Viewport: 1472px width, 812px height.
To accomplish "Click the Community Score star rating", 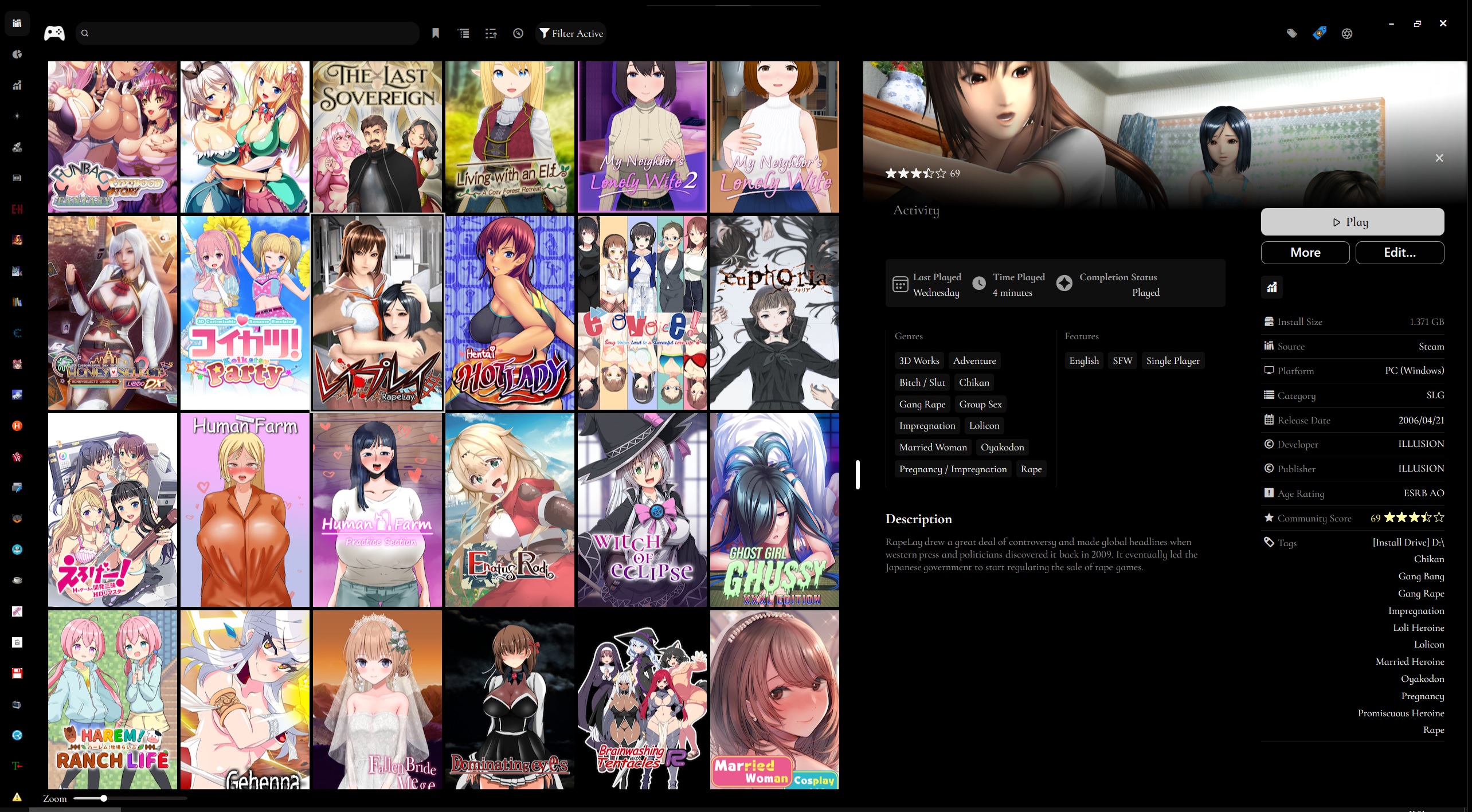I will click(1414, 517).
